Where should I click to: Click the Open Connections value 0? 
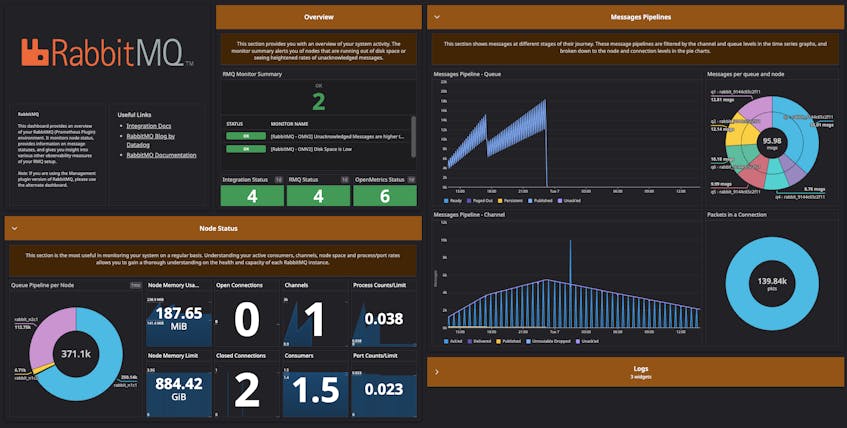247,319
